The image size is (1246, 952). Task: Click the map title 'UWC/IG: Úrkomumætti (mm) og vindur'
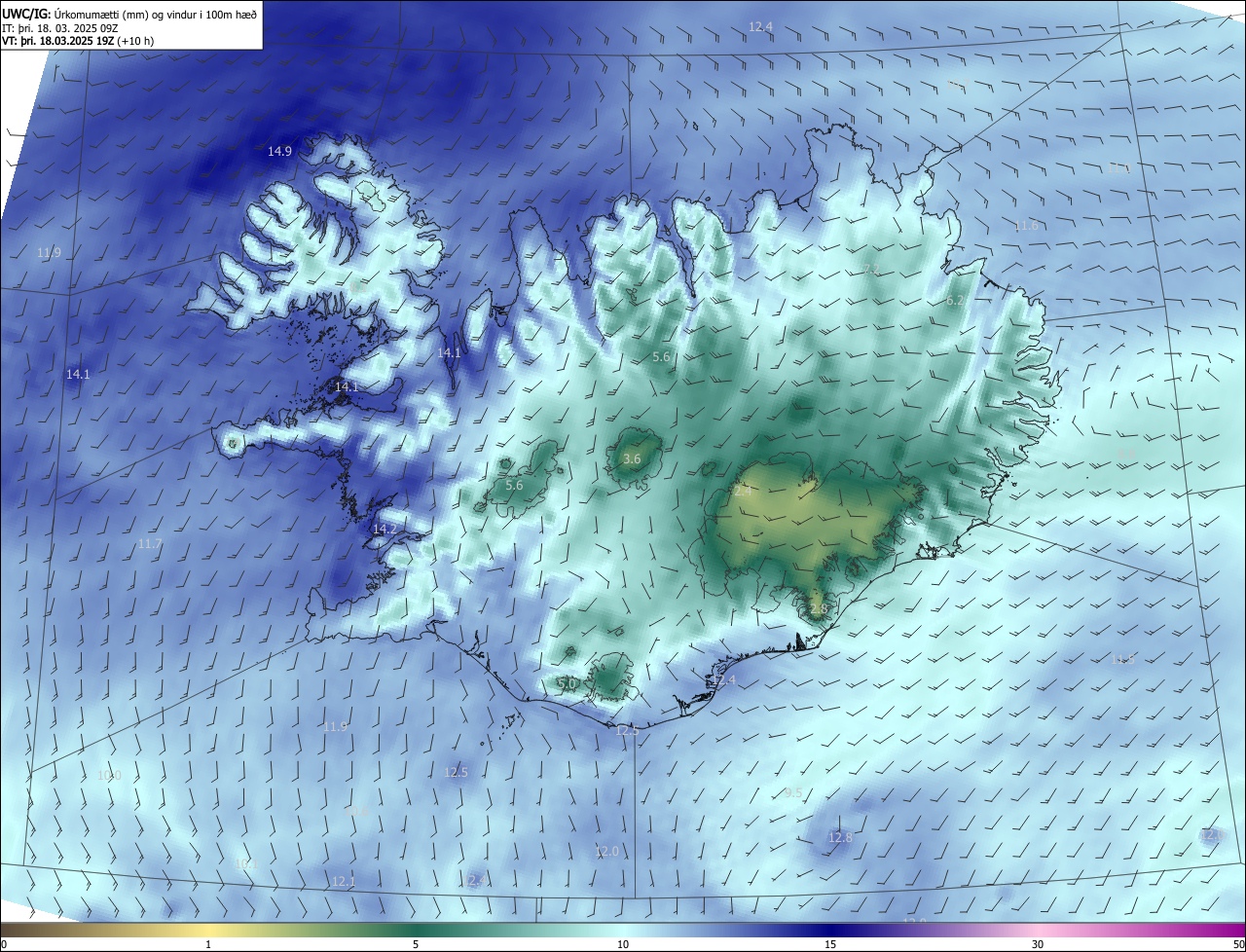coord(129,14)
